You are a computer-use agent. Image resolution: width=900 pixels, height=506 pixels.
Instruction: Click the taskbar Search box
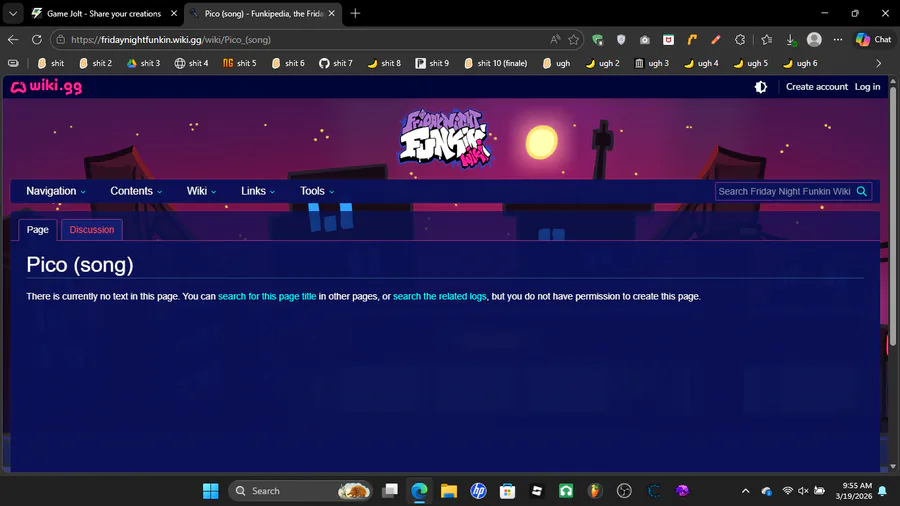pos(300,491)
